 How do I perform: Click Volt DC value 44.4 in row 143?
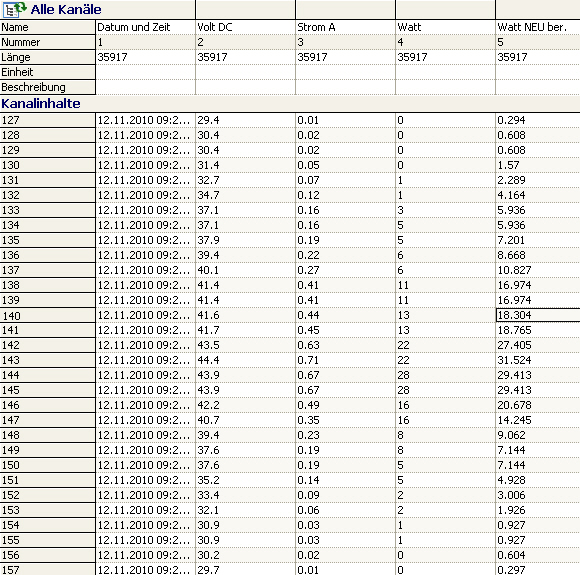[208, 360]
